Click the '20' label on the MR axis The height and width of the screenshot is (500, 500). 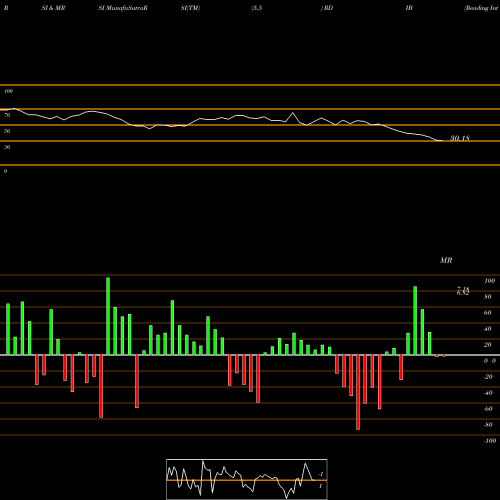coord(488,345)
